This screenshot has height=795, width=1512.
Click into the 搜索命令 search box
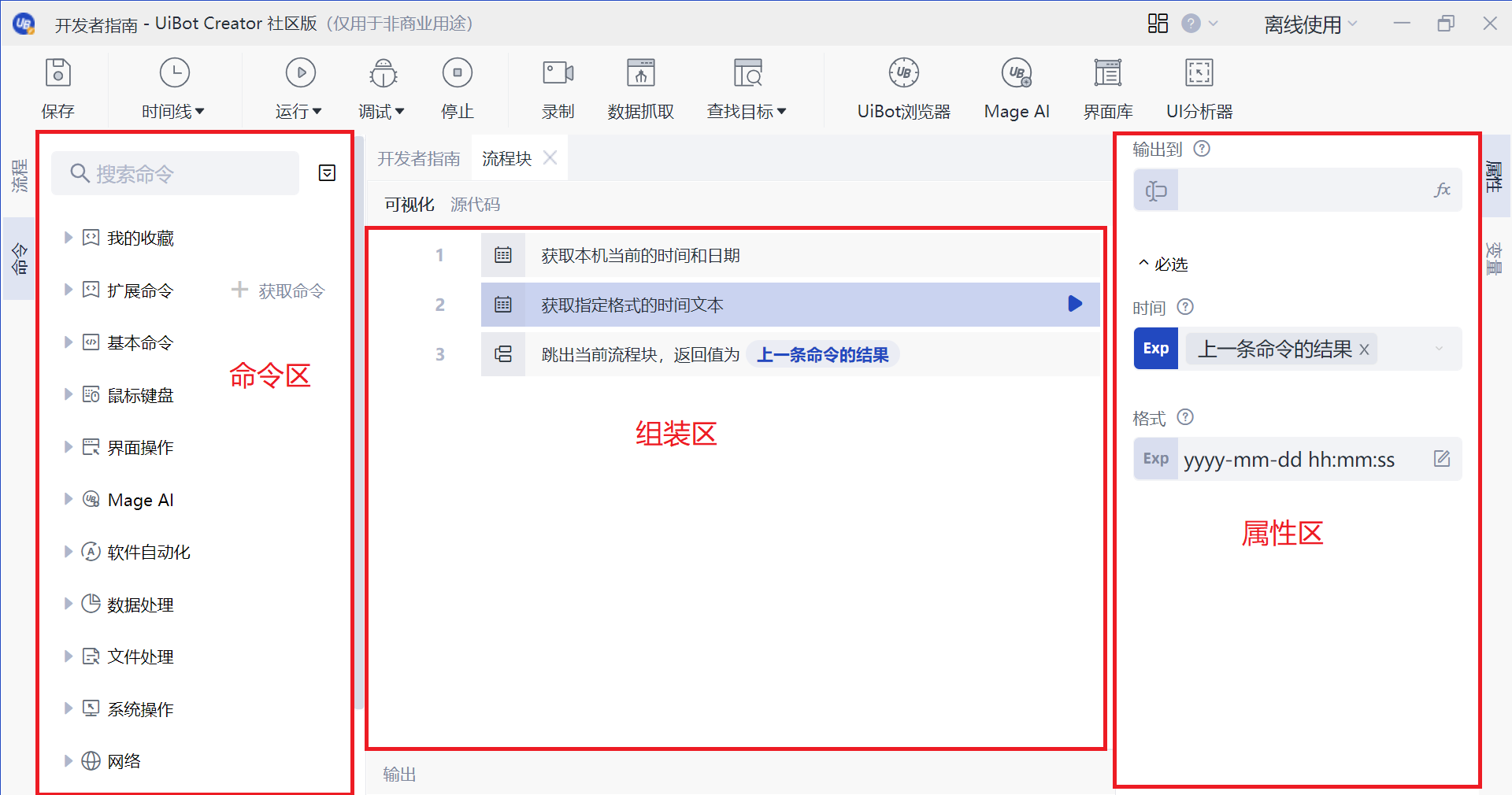(176, 173)
